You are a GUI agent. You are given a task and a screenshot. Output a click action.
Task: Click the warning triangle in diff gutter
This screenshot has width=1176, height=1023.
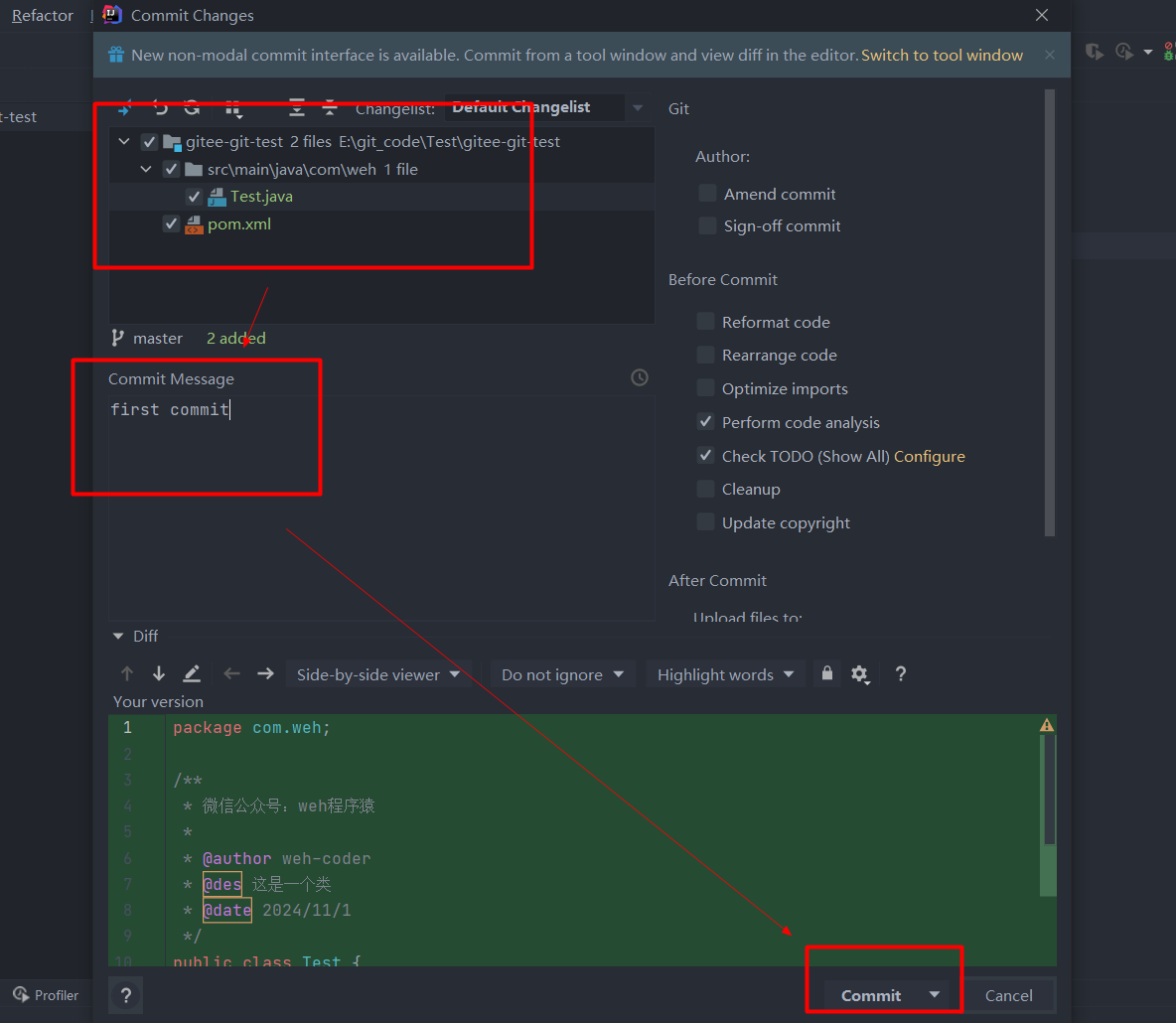[1046, 725]
